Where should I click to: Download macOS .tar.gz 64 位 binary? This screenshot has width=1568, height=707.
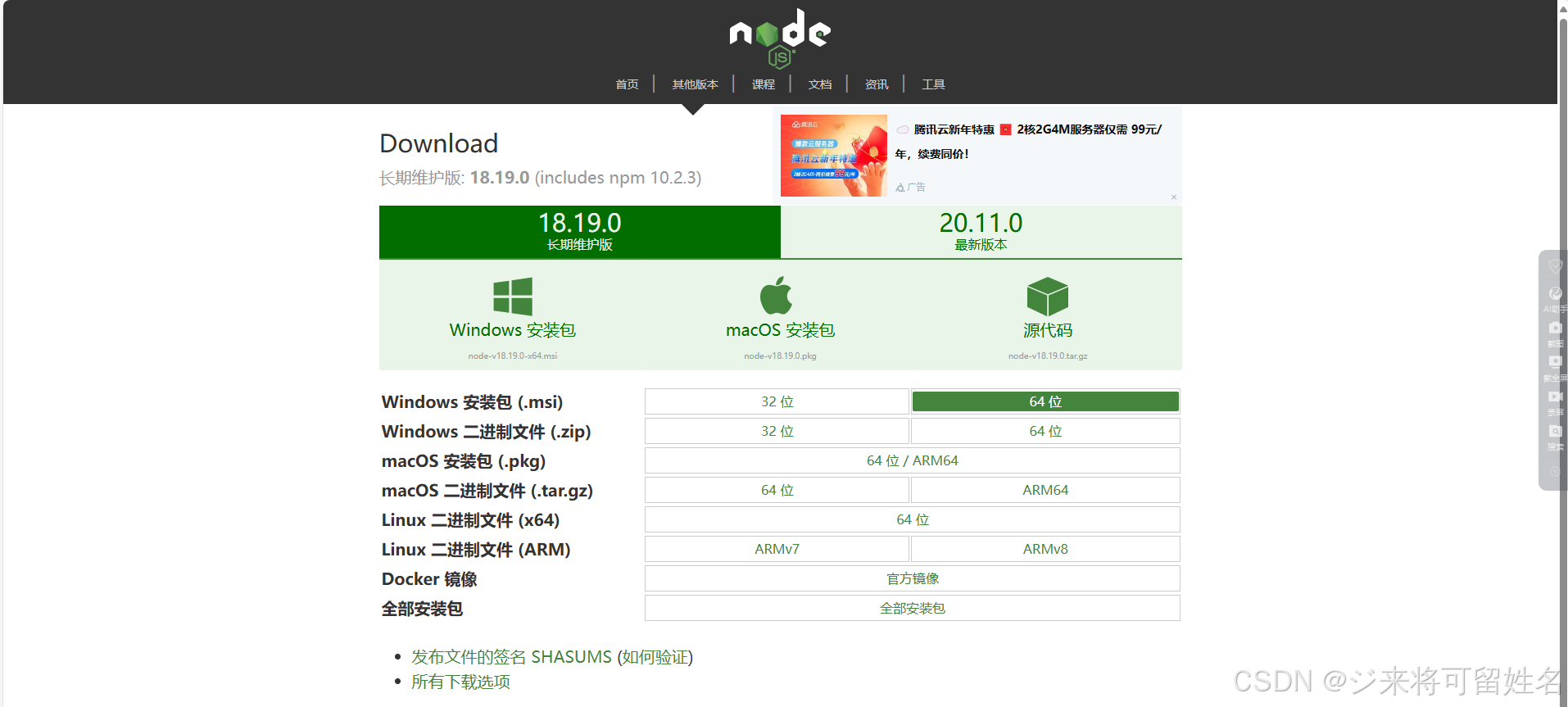pos(777,490)
